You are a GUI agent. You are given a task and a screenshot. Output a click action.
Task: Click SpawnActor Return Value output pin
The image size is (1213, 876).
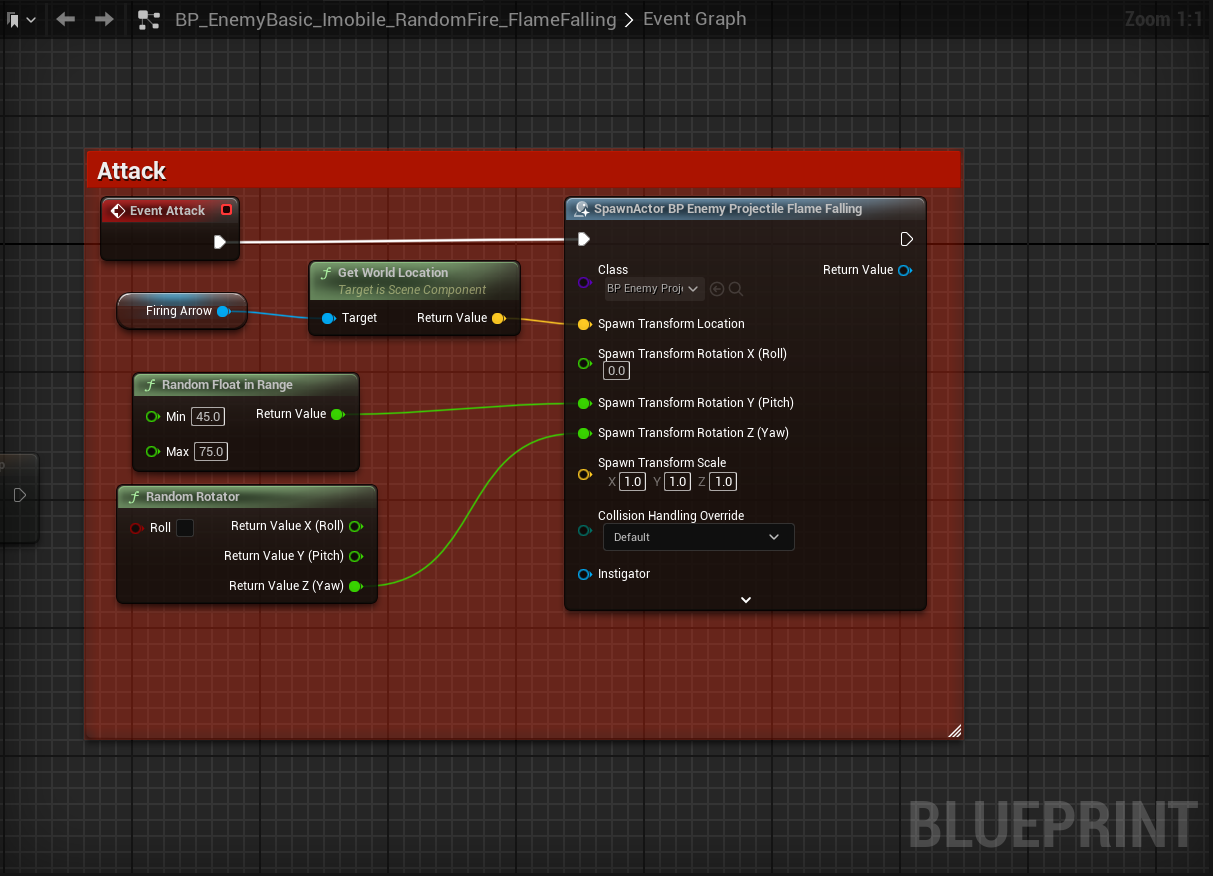pyautogui.click(x=905, y=270)
